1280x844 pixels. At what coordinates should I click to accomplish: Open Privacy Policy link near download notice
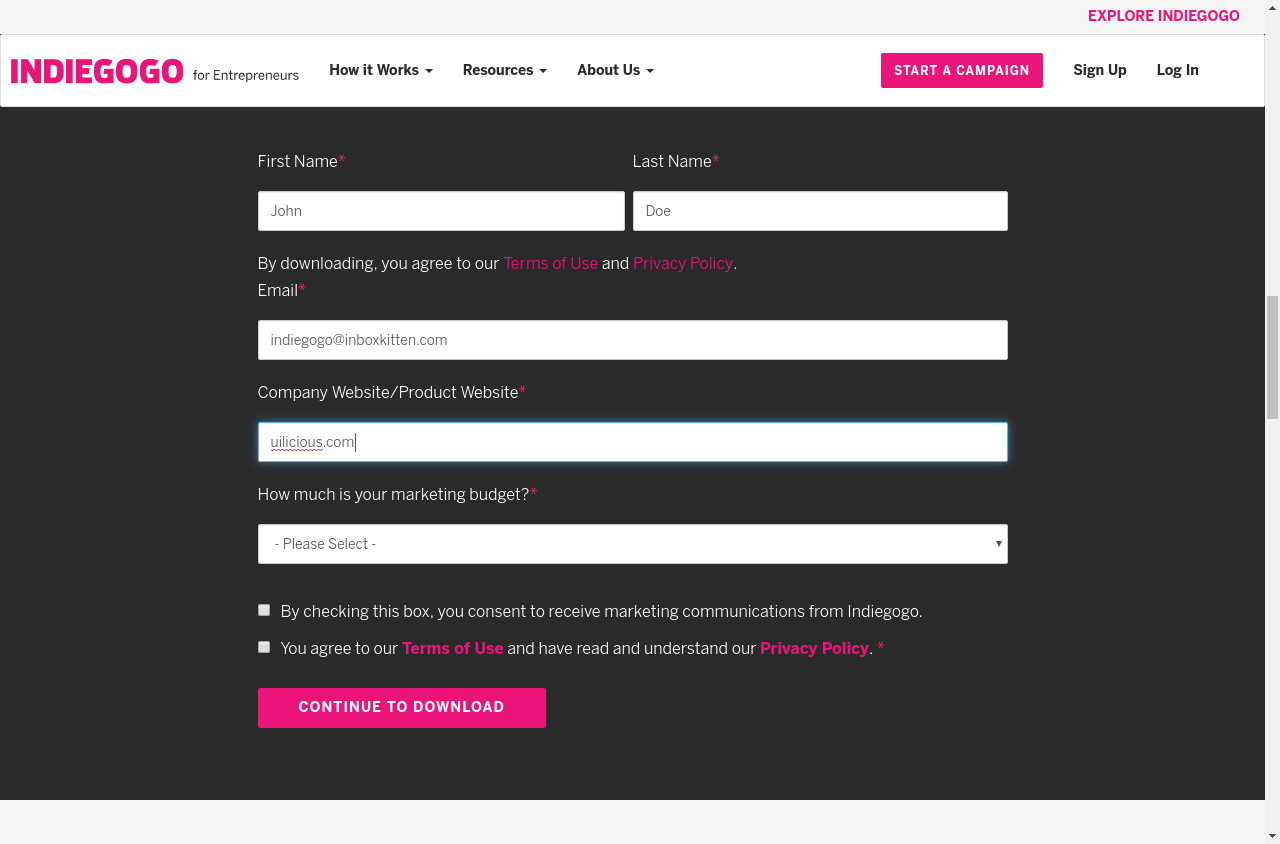point(683,264)
